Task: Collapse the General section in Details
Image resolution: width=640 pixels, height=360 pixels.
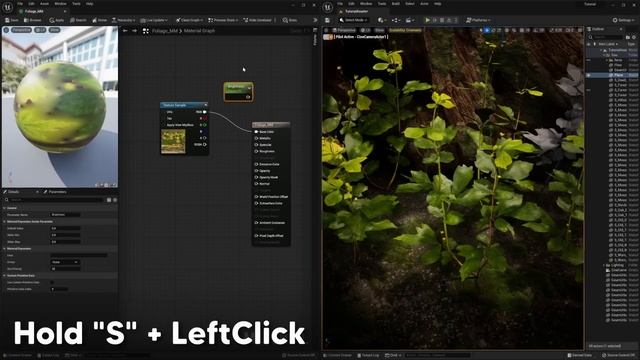Action: (x=4, y=208)
